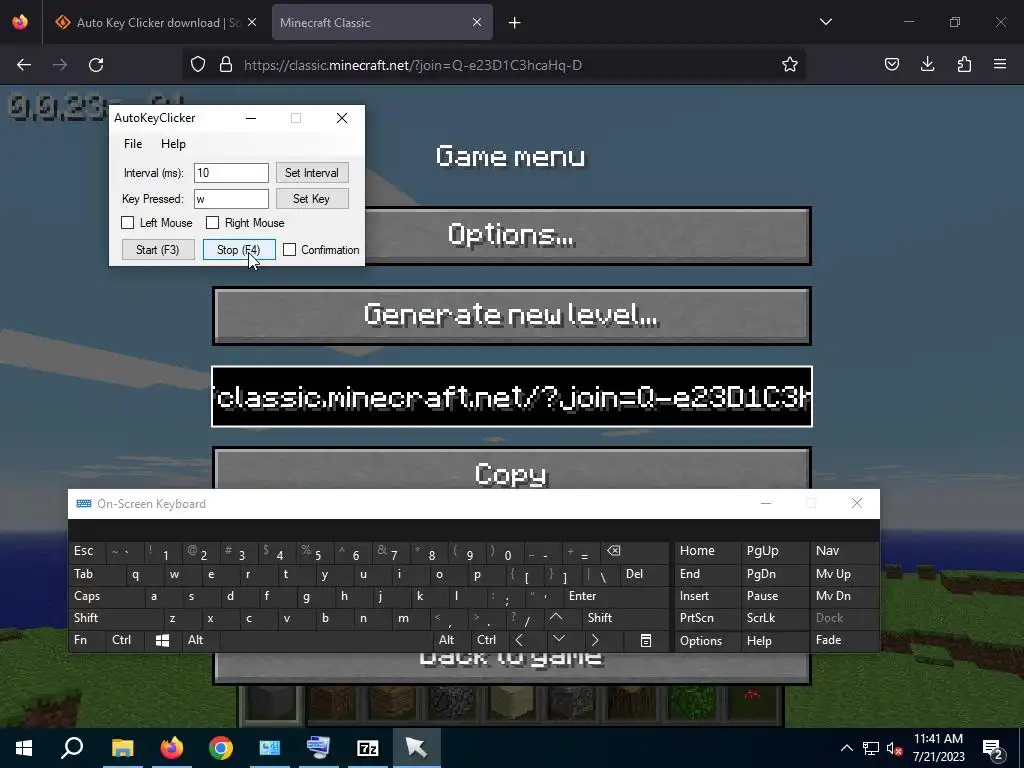Open the Windows Start menu

pyautogui.click(x=24, y=748)
